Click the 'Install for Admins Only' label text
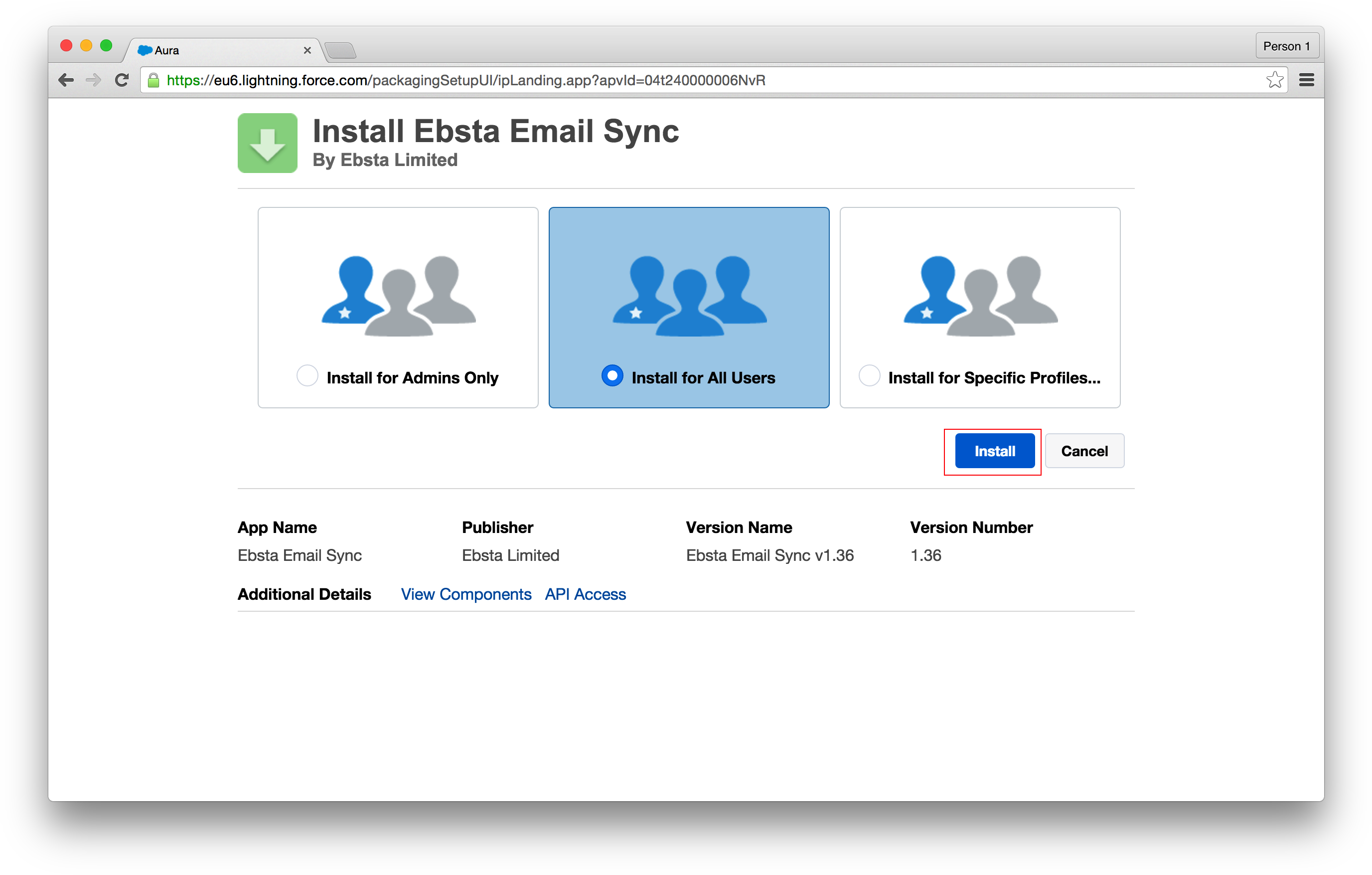The image size is (1372, 875). (413, 377)
